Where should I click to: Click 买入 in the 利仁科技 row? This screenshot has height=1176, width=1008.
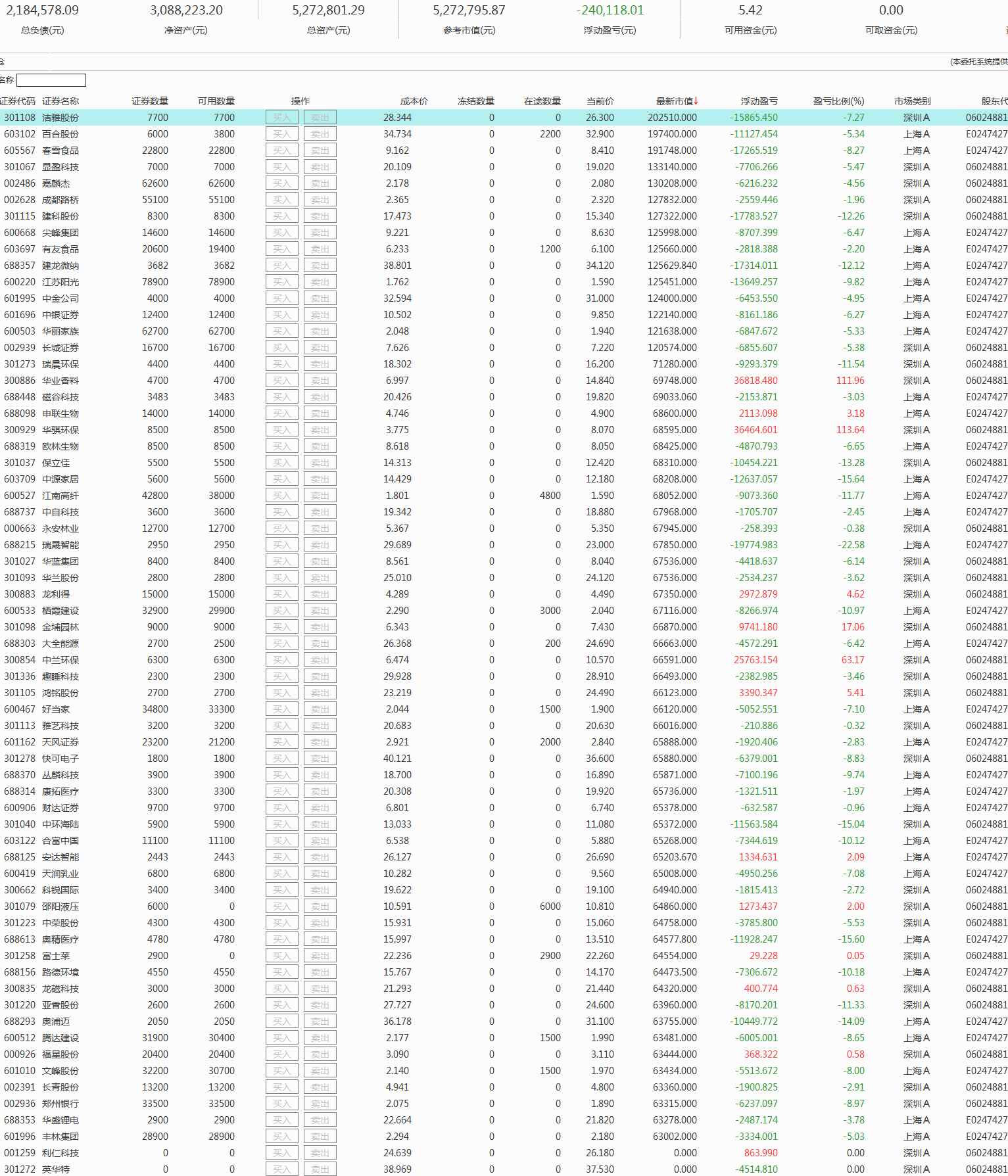(282, 1153)
